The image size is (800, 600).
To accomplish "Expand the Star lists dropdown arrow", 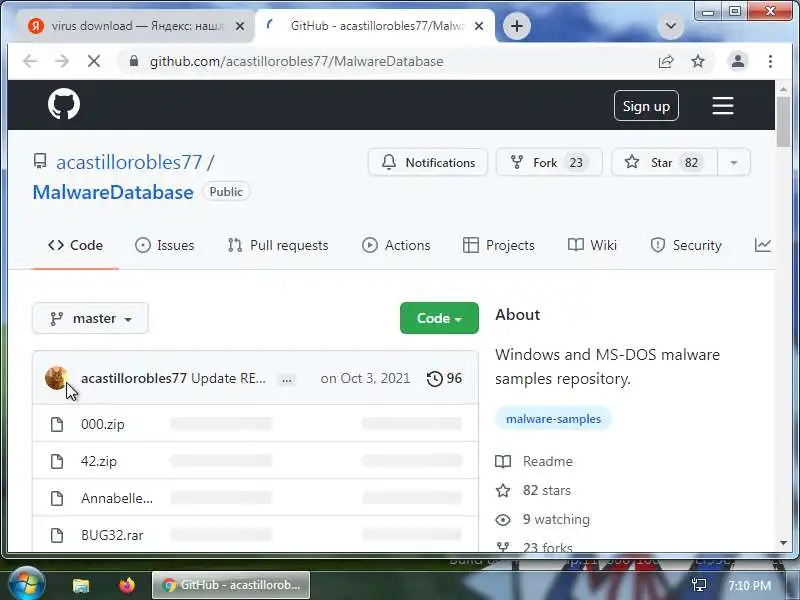I will tap(734, 162).
